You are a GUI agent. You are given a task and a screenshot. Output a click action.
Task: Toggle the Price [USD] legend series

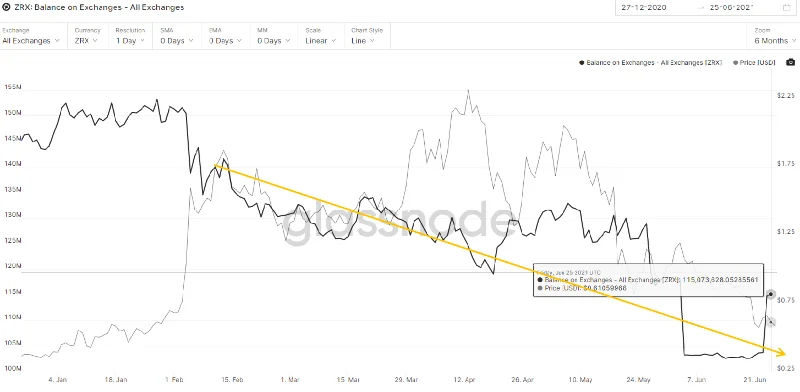(754, 63)
